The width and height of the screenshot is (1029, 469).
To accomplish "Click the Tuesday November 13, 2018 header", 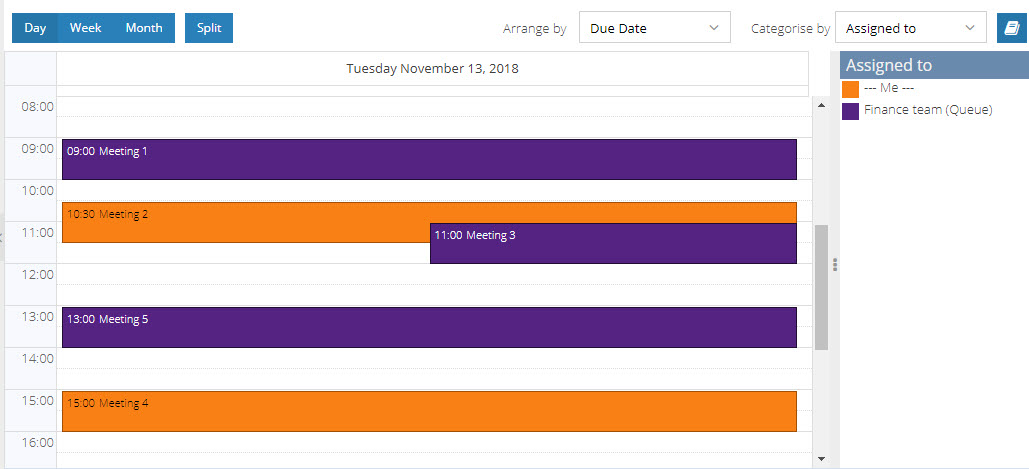I will (x=432, y=69).
